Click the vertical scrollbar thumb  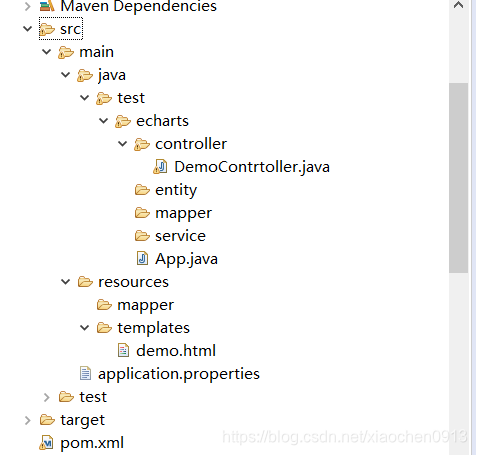[x=459, y=178]
